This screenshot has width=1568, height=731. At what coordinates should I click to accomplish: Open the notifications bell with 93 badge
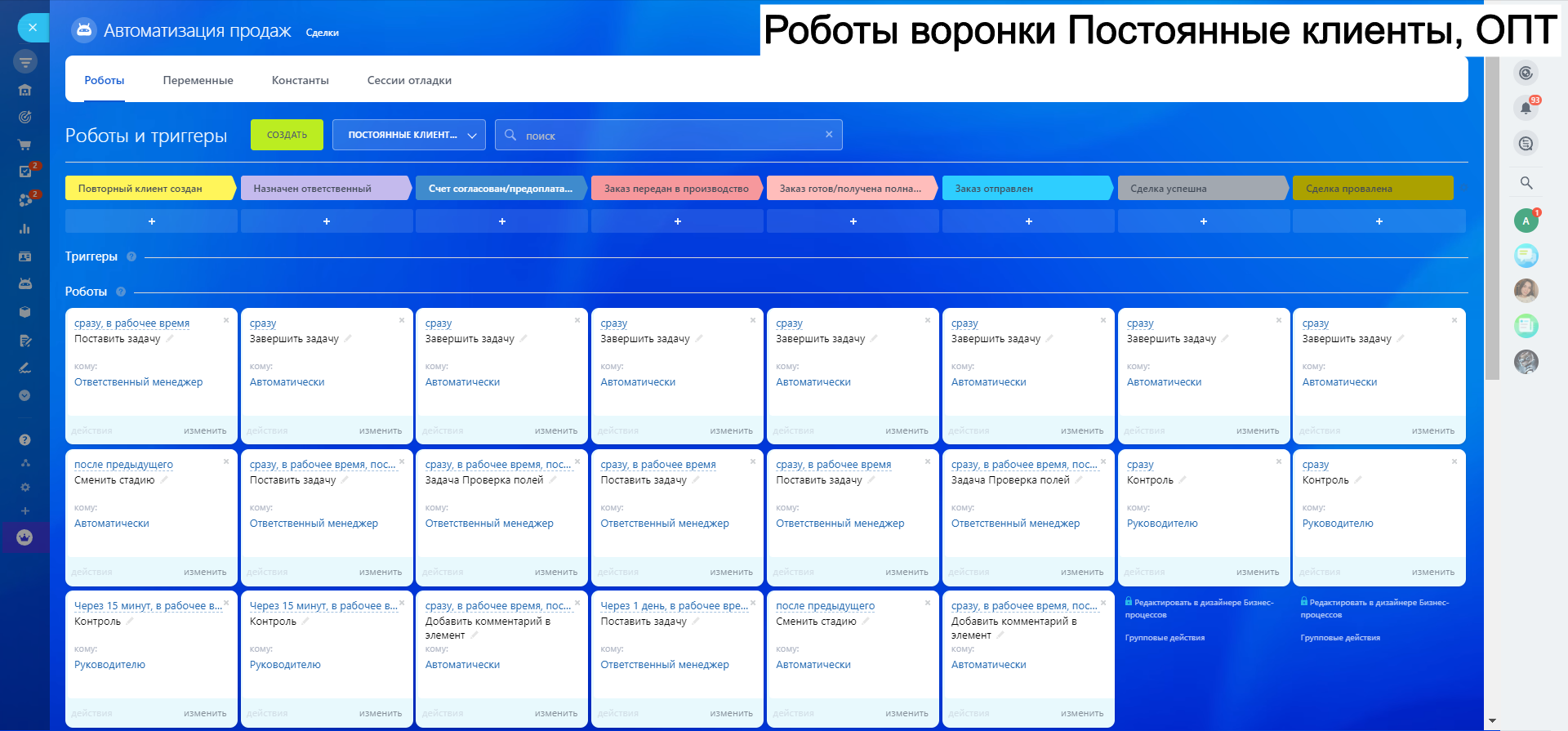tap(1526, 108)
